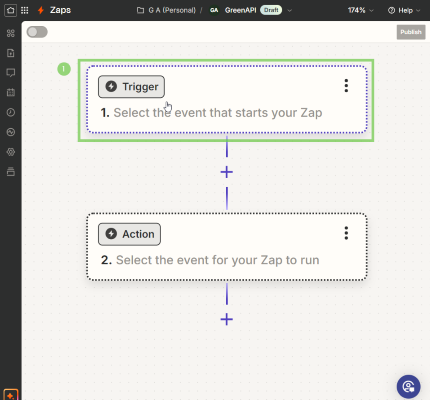
Task: Open the clock history icon in sidebar
Action: (x=11, y=112)
